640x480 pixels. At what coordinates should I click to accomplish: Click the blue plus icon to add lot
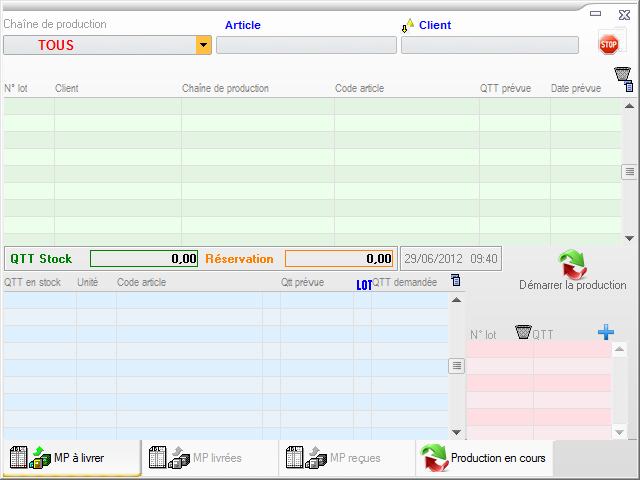(605, 332)
